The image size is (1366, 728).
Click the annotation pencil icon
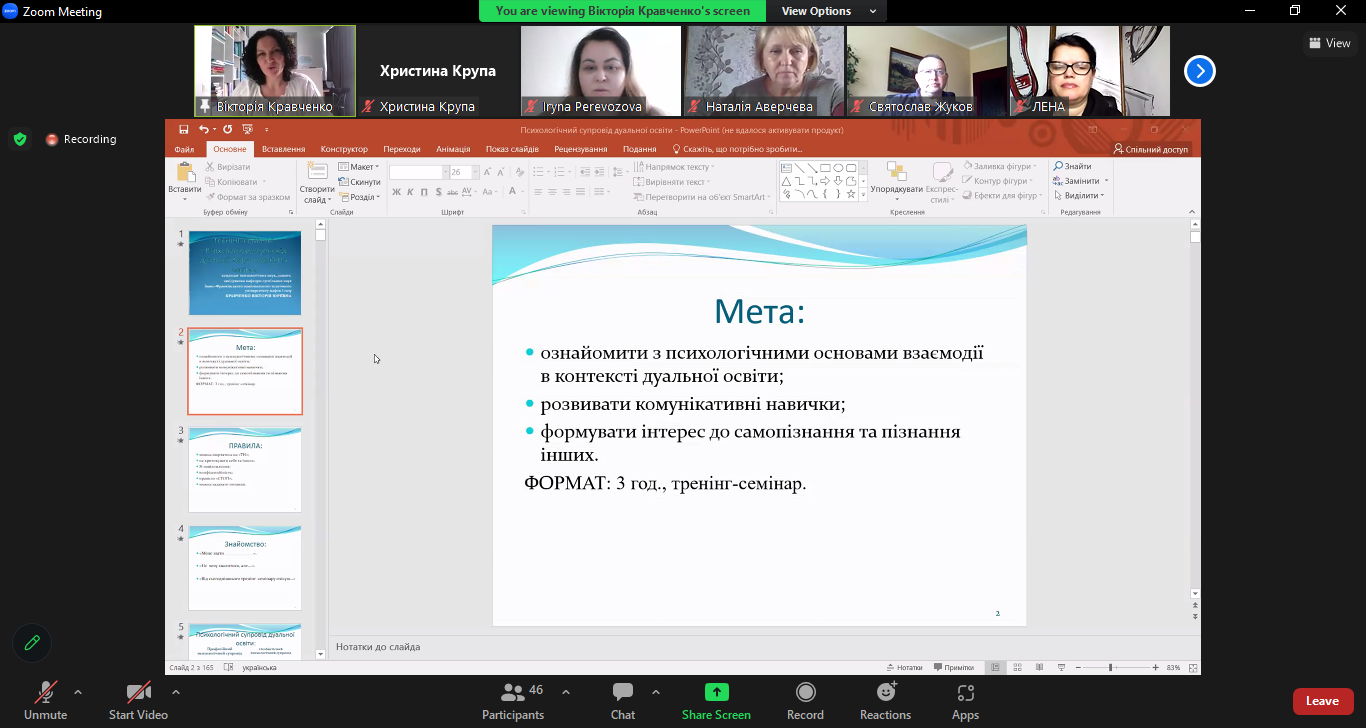(x=32, y=643)
